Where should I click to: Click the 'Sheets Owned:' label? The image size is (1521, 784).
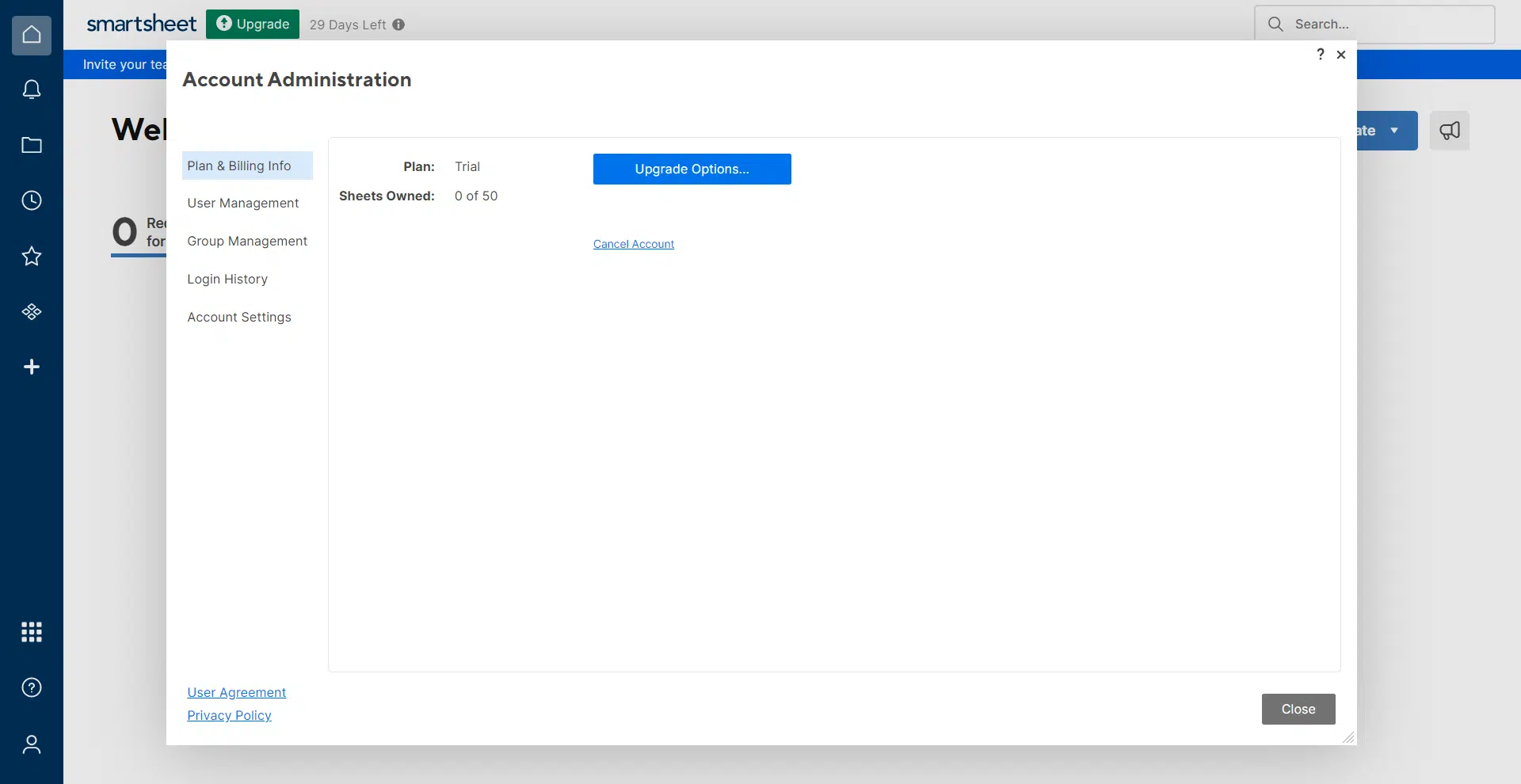point(387,196)
